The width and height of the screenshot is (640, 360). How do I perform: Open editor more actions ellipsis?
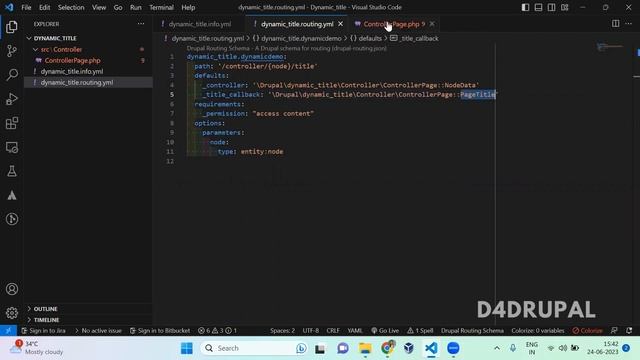pyautogui.click(x=629, y=24)
